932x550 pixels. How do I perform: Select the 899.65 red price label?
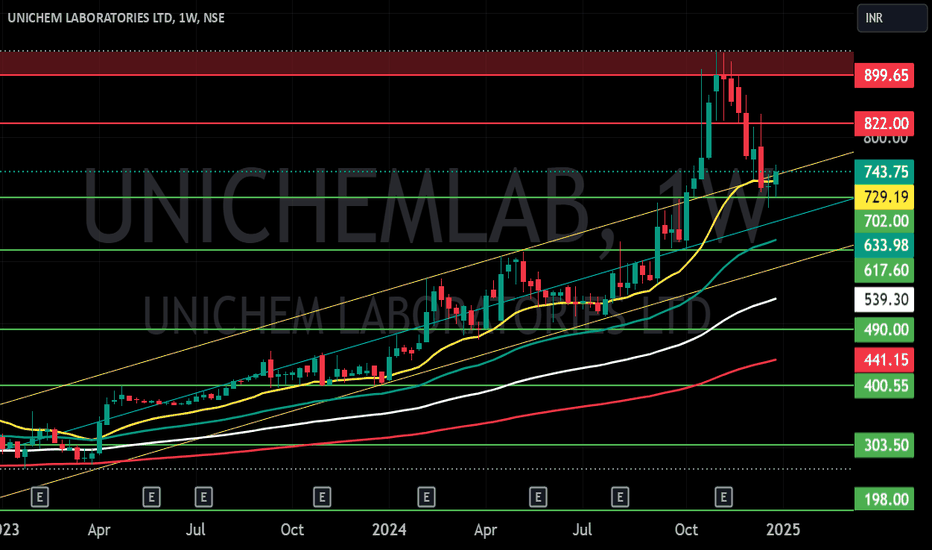point(884,76)
